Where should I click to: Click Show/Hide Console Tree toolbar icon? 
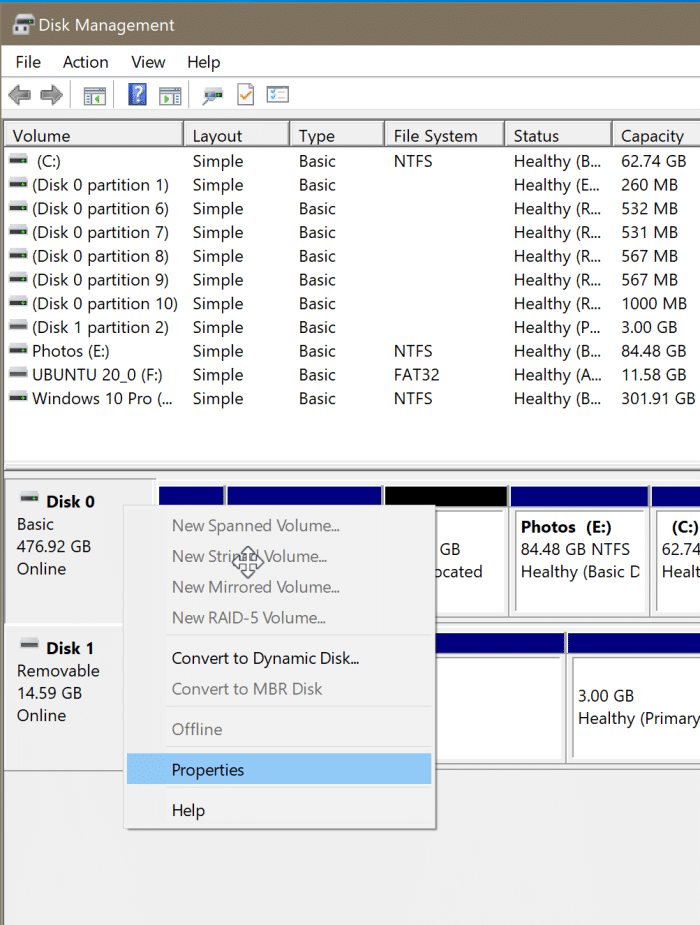pyautogui.click(x=94, y=95)
